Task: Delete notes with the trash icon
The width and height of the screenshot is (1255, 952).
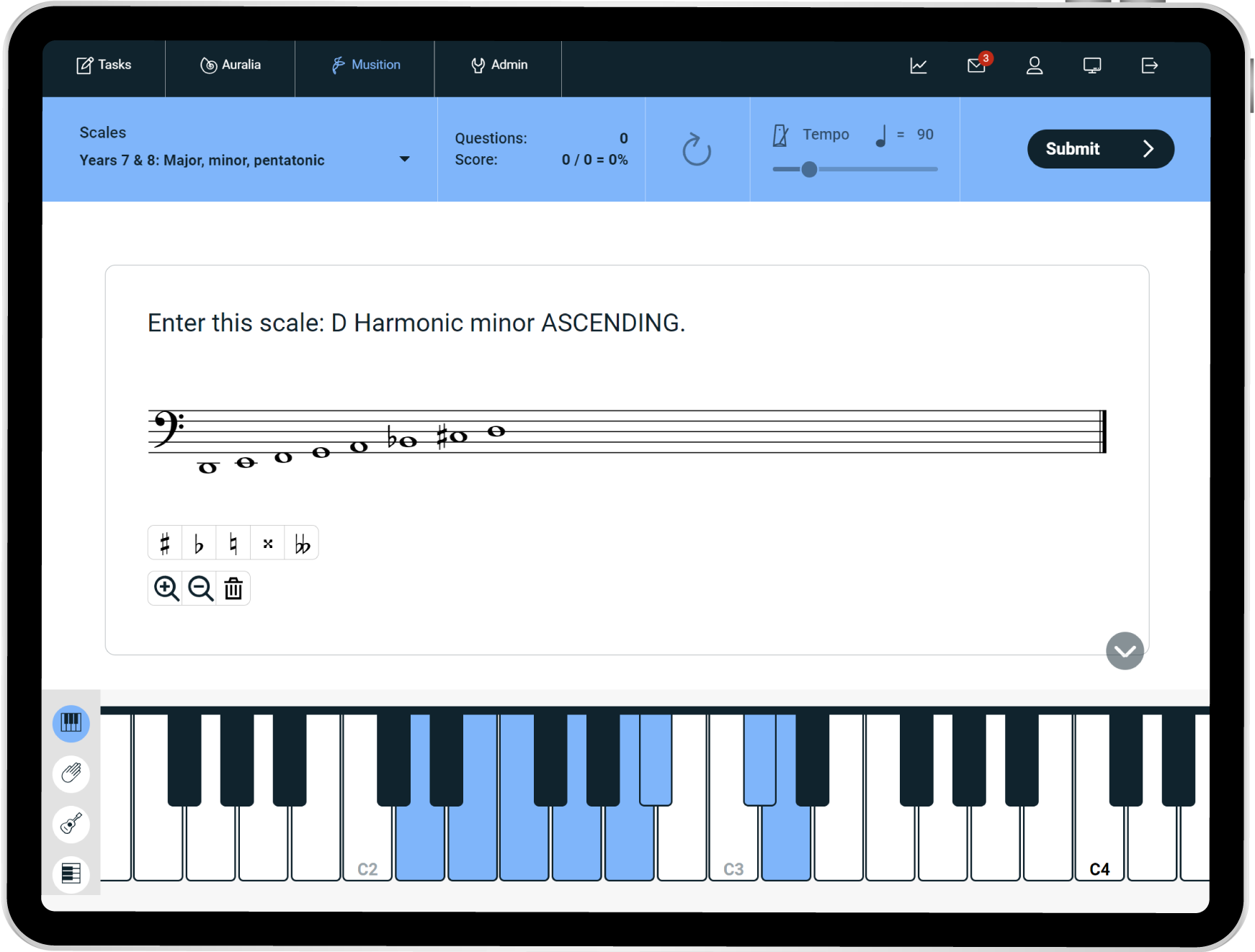Action: (233, 588)
